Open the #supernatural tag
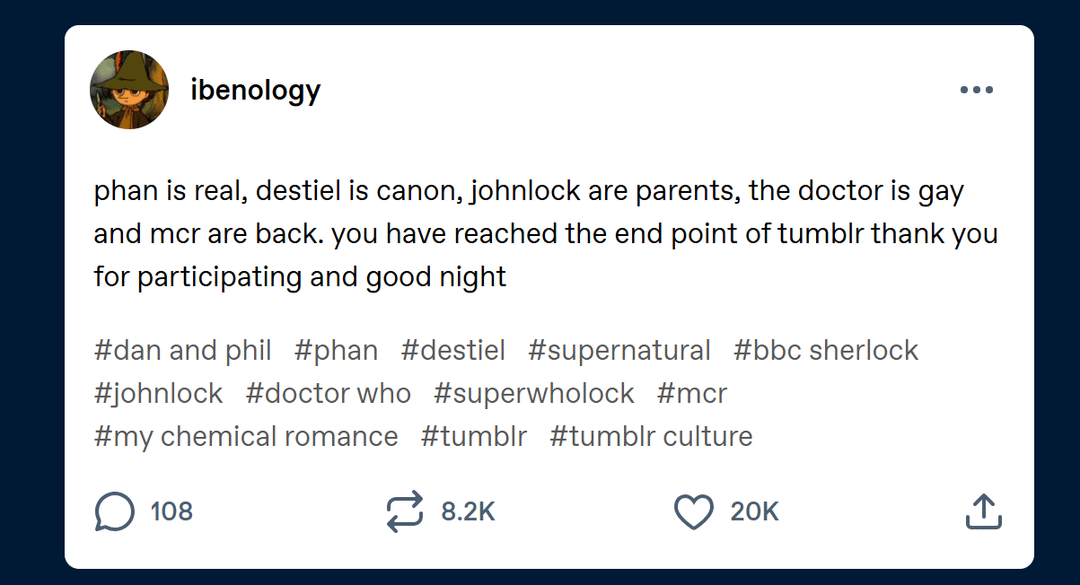 tap(619, 351)
